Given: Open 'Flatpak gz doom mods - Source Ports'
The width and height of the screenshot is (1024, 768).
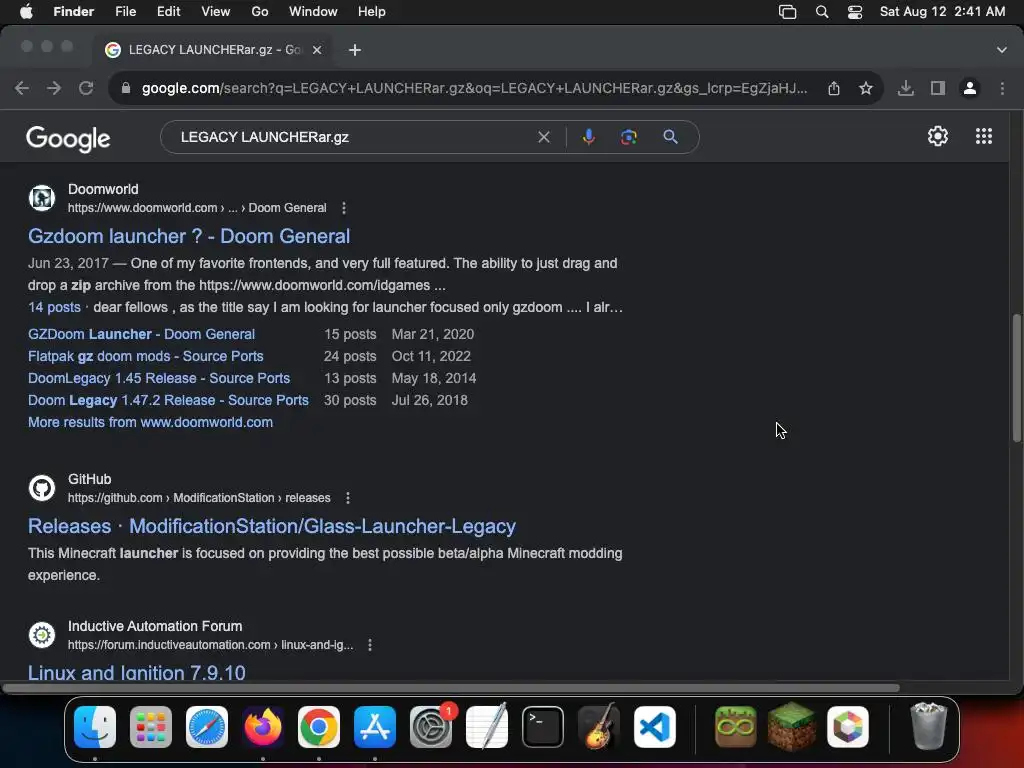Looking at the screenshot, I should point(146,357).
